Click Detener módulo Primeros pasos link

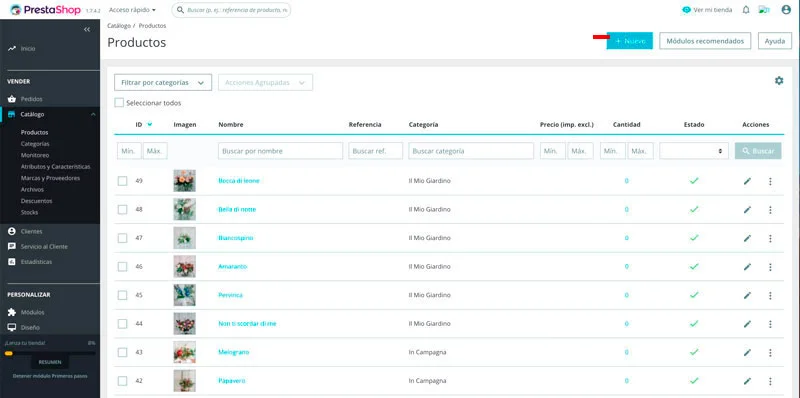tap(50, 376)
